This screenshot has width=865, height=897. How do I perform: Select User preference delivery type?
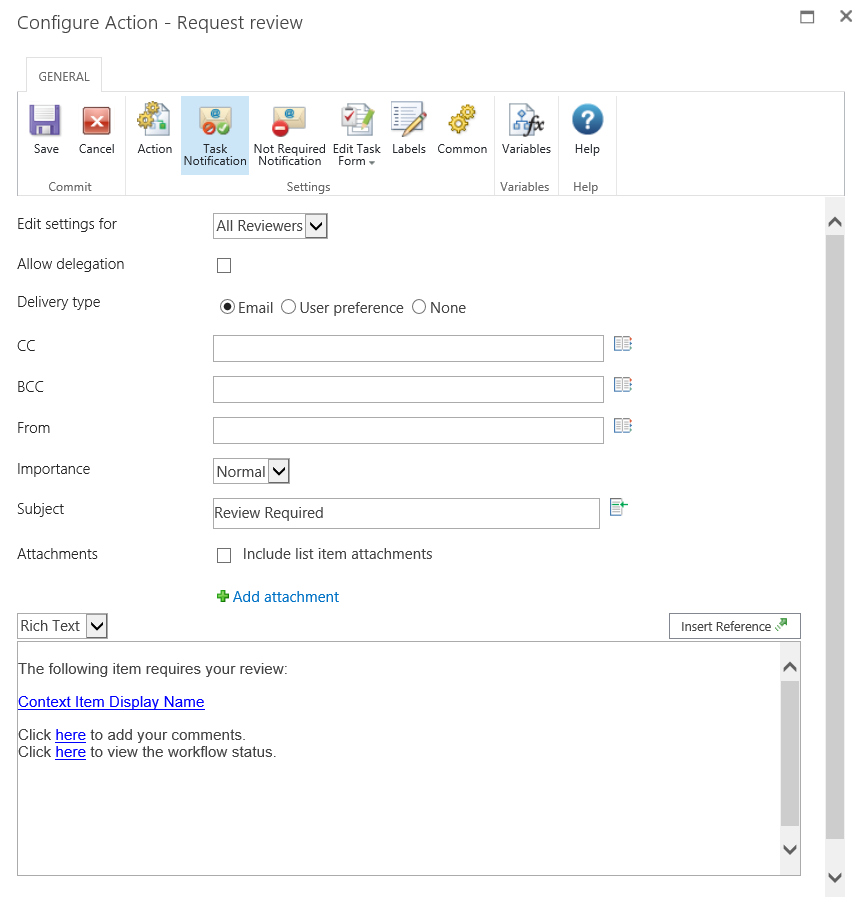pyautogui.click(x=288, y=307)
